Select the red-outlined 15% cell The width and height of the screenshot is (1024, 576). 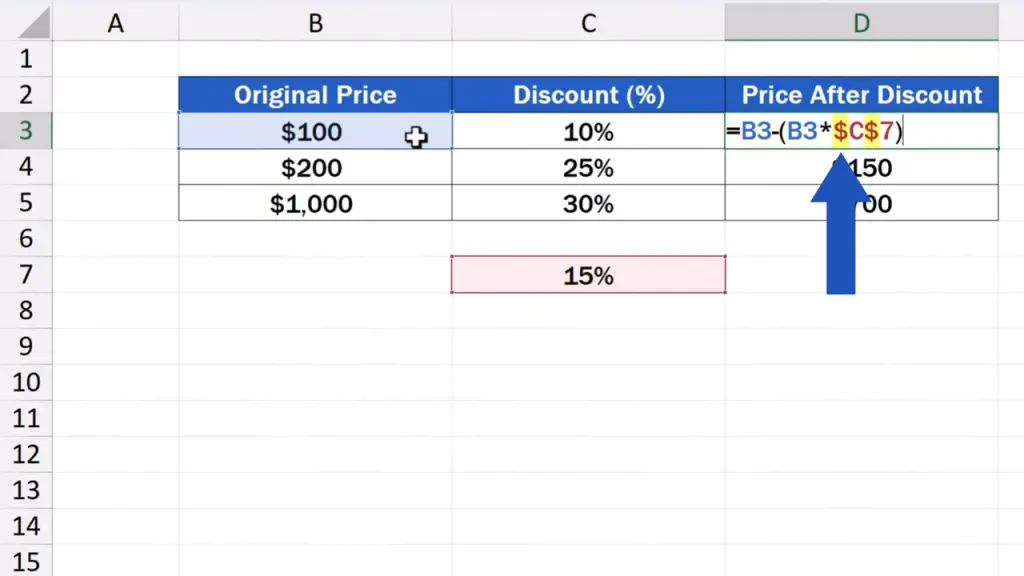(588, 275)
